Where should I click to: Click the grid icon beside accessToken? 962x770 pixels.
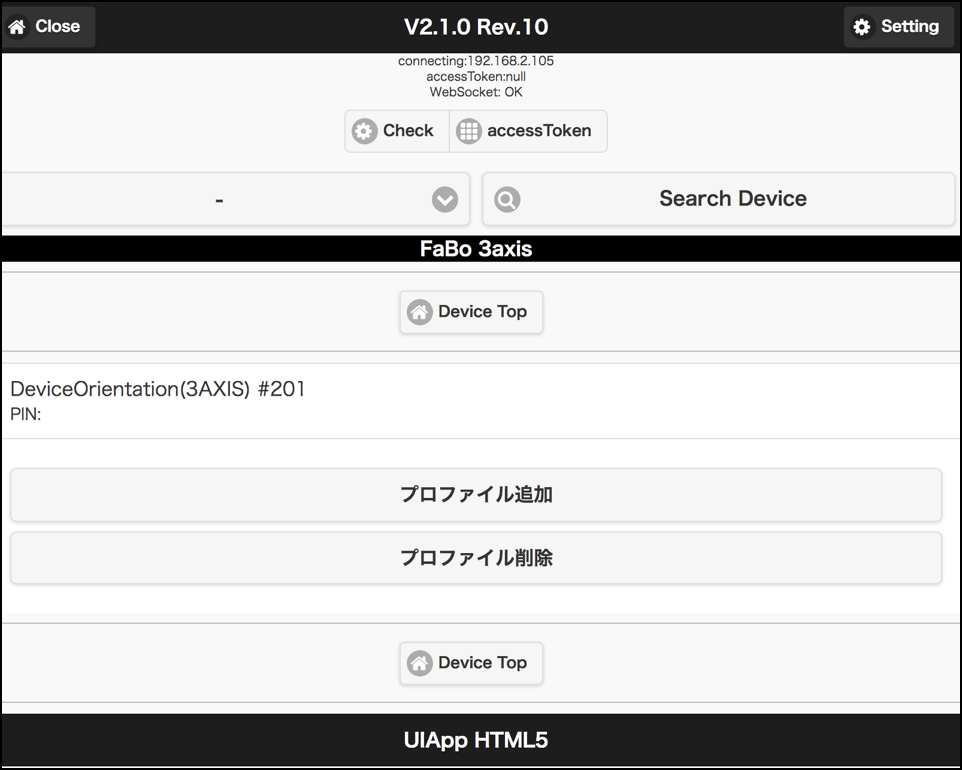[469, 131]
